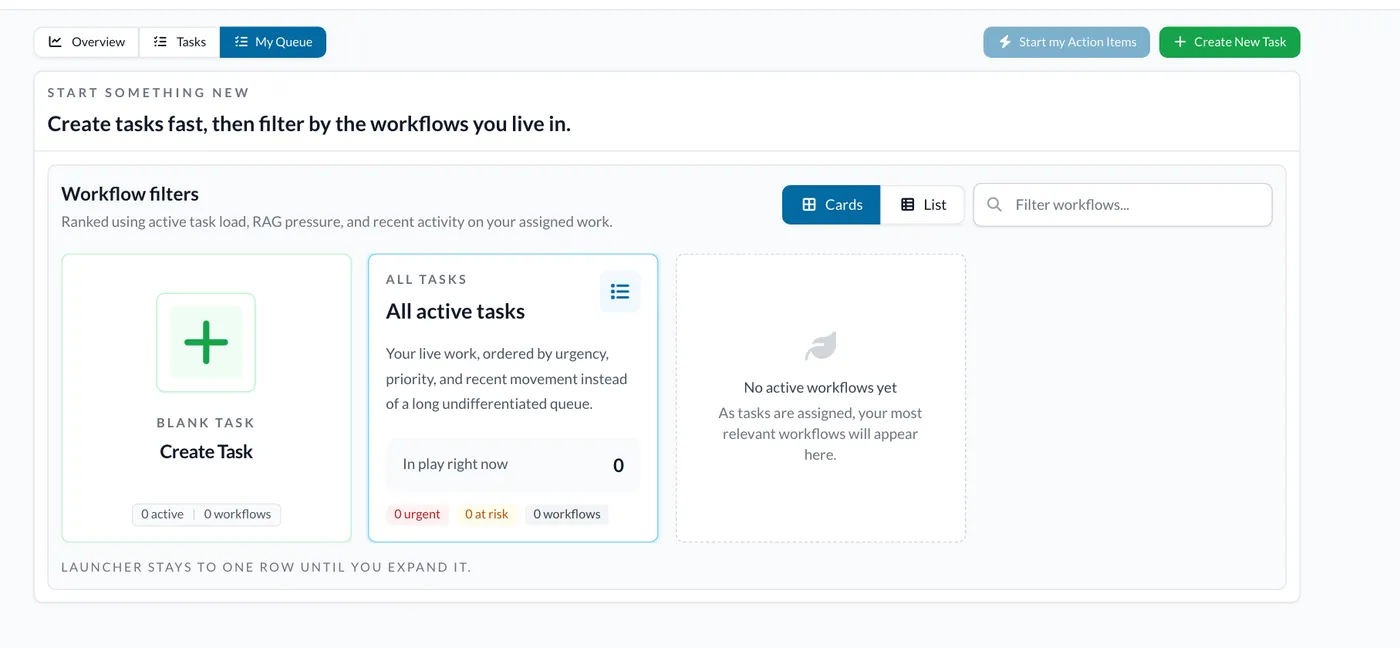The image size is (1400, 648).
Task: Click the 0 at risk badge
Action: 486,514
